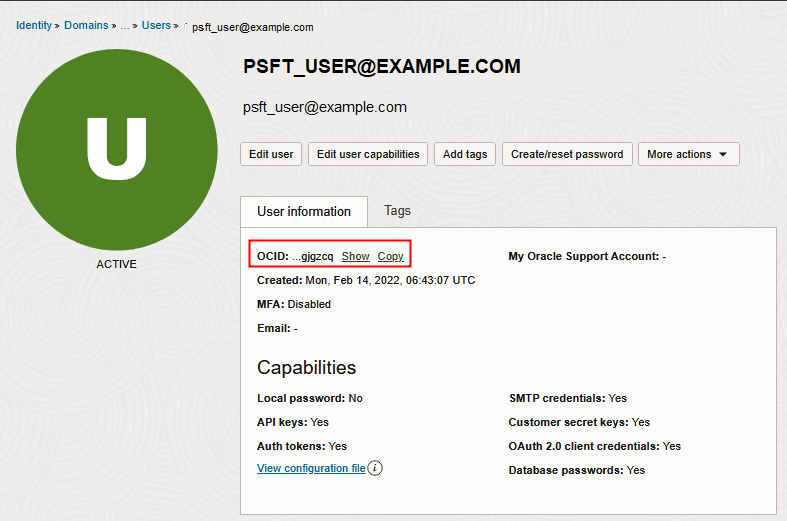Select the User information tab

[x=304, y=211]
